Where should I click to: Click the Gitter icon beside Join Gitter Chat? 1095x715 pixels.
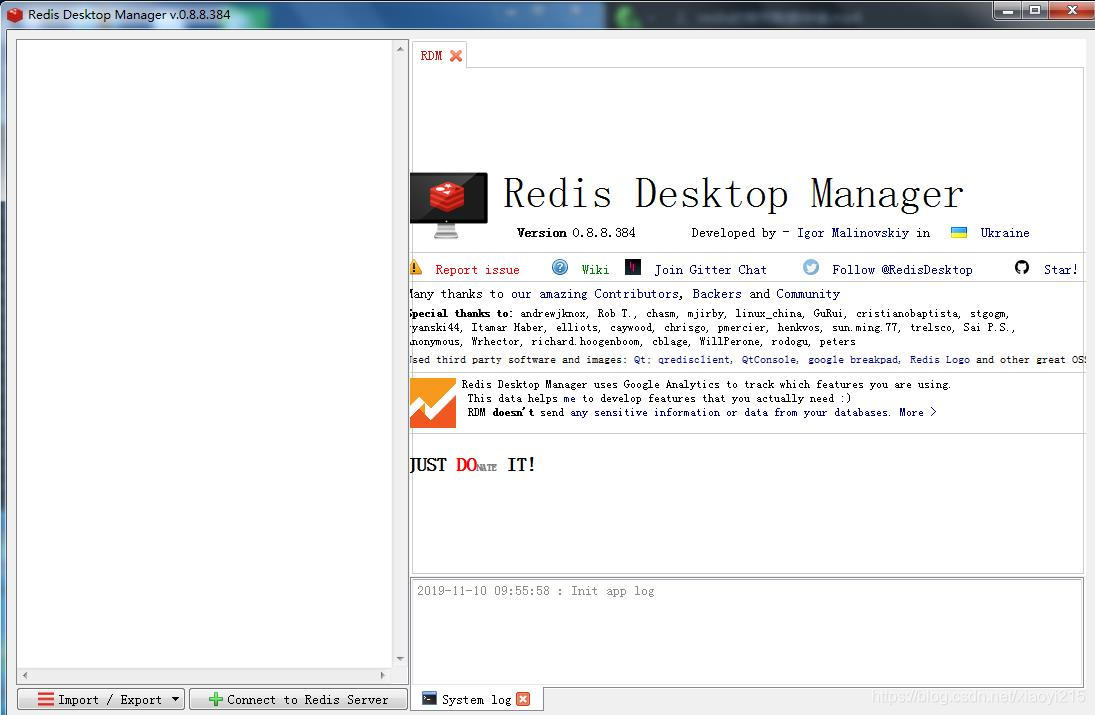(x=633, y=267)
